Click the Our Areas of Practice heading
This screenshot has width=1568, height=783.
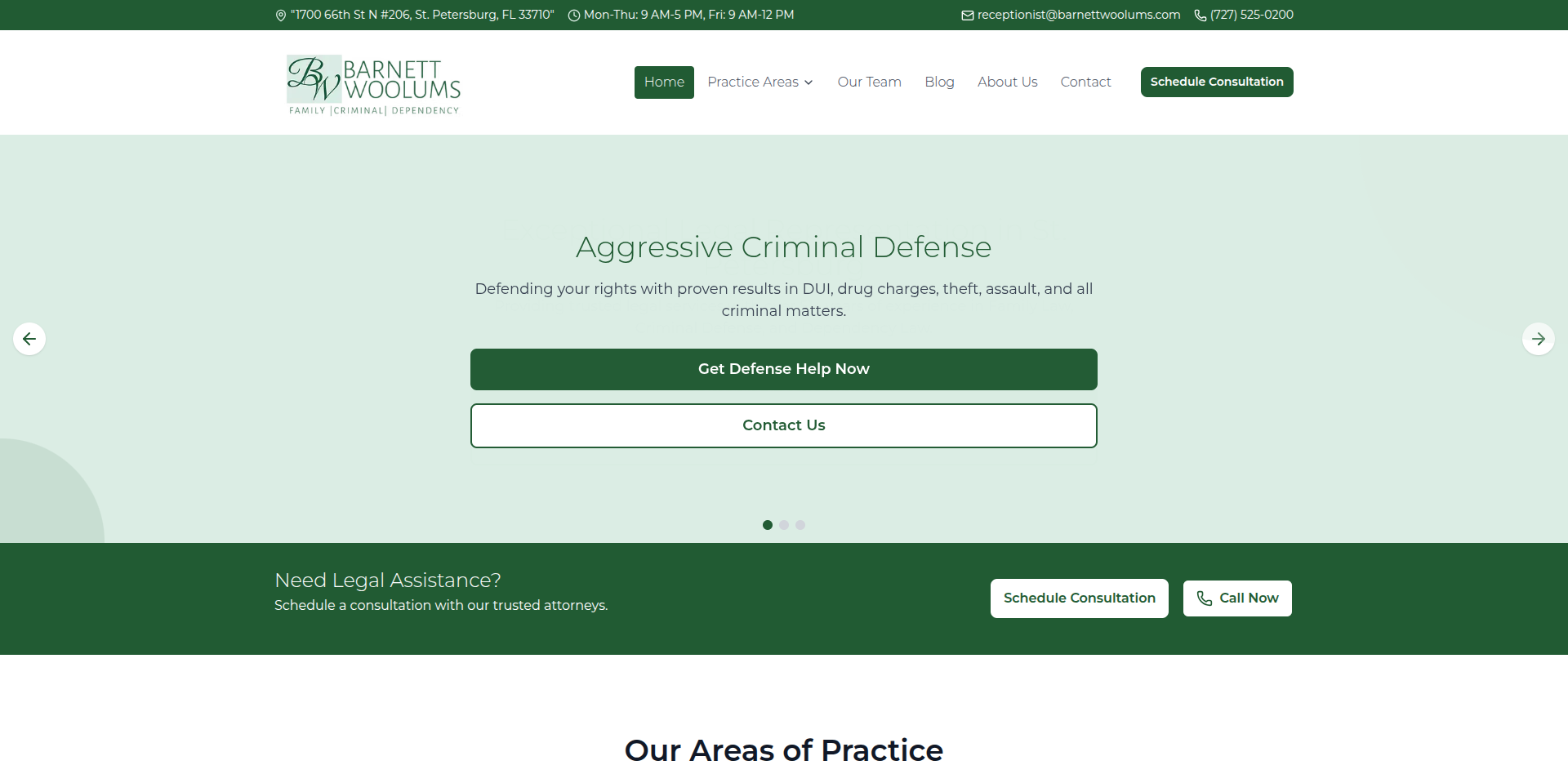[784, 750]
